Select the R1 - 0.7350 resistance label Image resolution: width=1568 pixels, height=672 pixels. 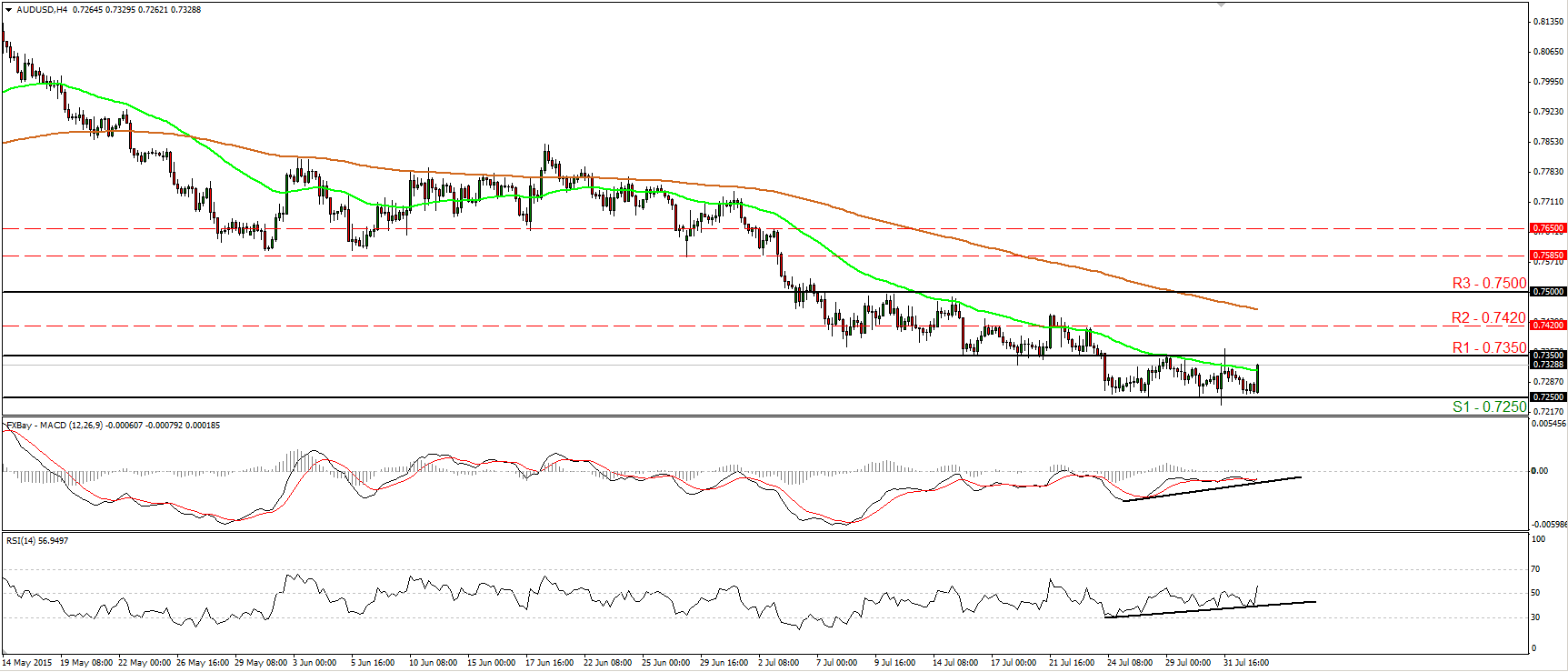click(1489, 347)
